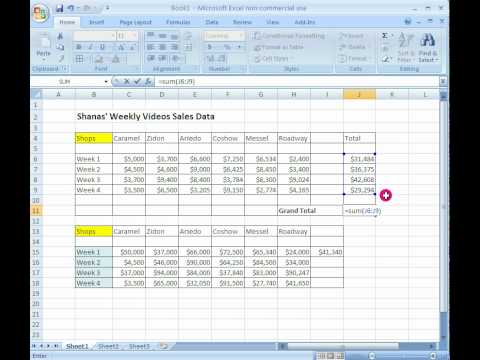The width and height of the screenshot is (480, 360).
Task: Apply Underline formatting
Action: coord(102,47)
